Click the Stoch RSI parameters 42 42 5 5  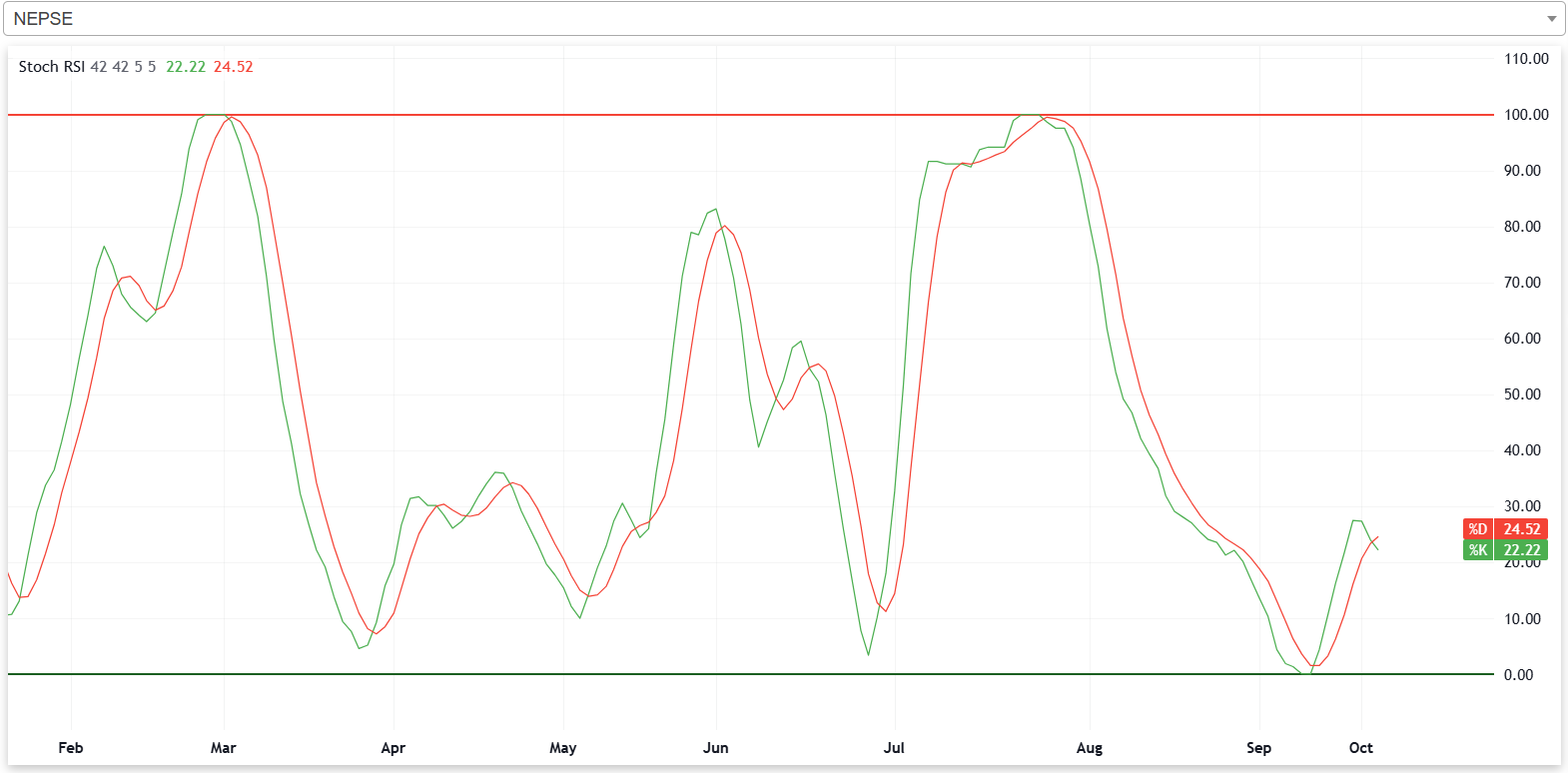(123, 67)
